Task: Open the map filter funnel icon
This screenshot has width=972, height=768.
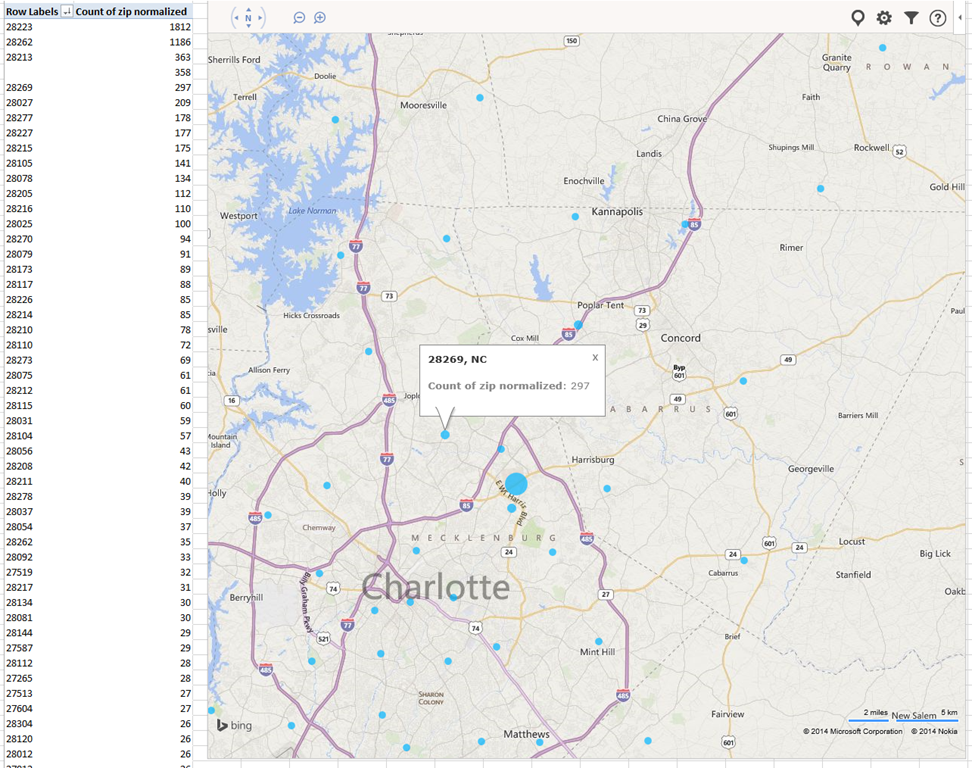Action: (x=911, y=18)
